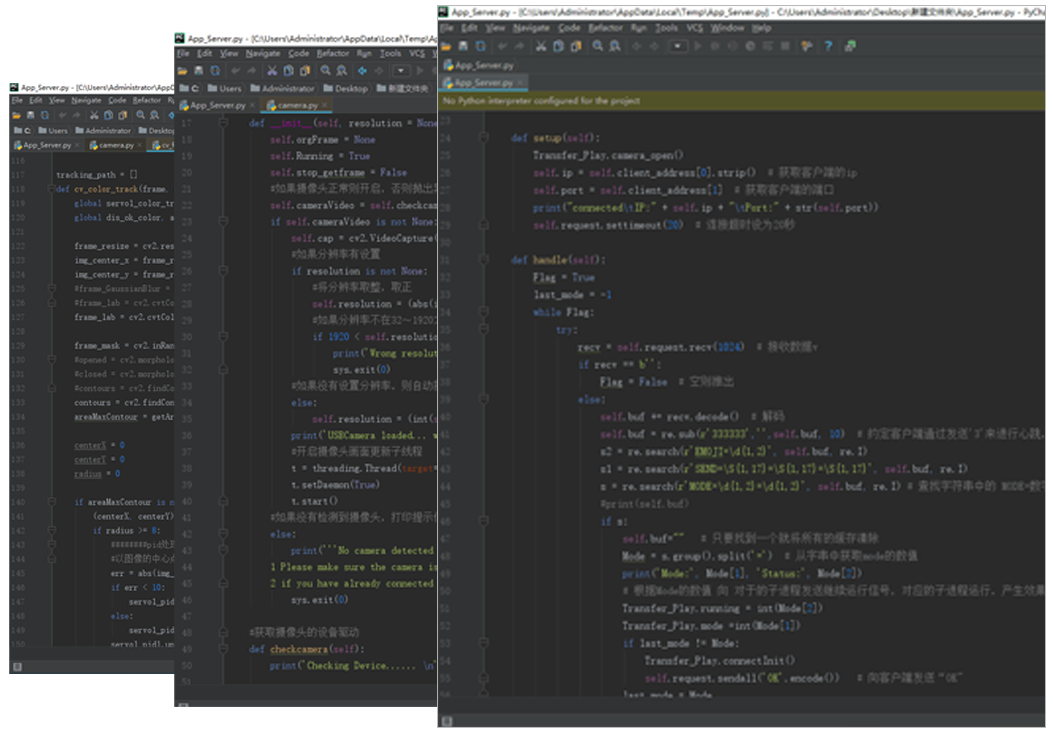Click the Save All icon in the right window toolbar
The height and width of the screenshot is (734, 1053).
click(464, 46)
